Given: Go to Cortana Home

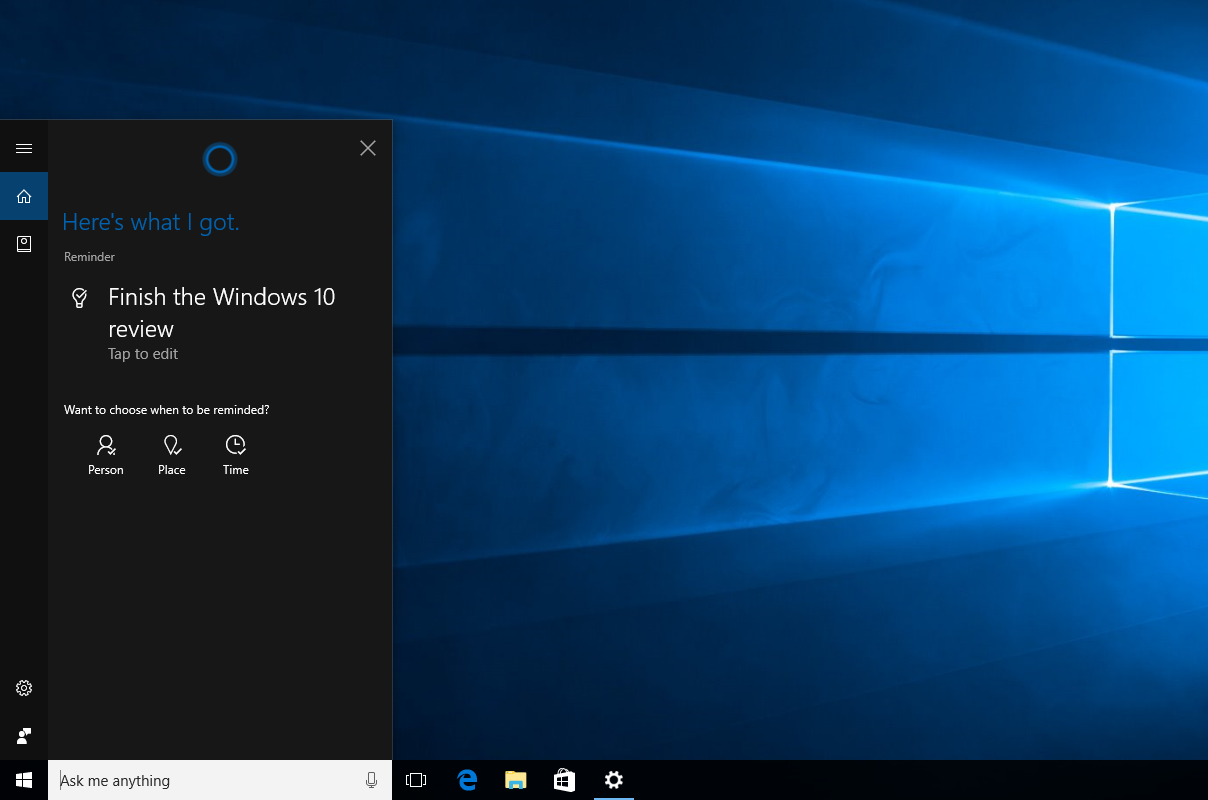Looking at the screenshot, I should [24, 196].
